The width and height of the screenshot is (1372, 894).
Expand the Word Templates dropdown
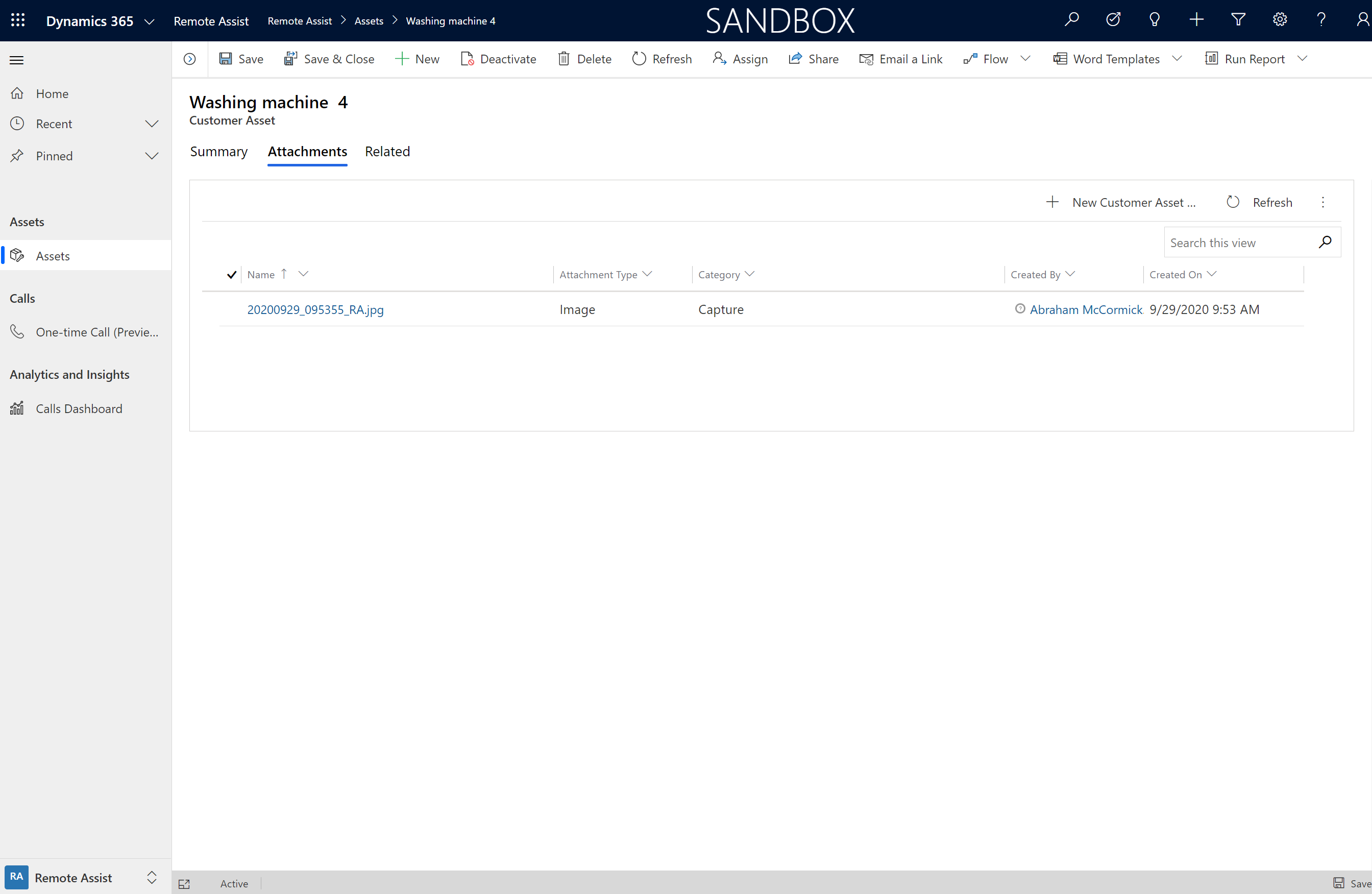(x=1175, y=58)
